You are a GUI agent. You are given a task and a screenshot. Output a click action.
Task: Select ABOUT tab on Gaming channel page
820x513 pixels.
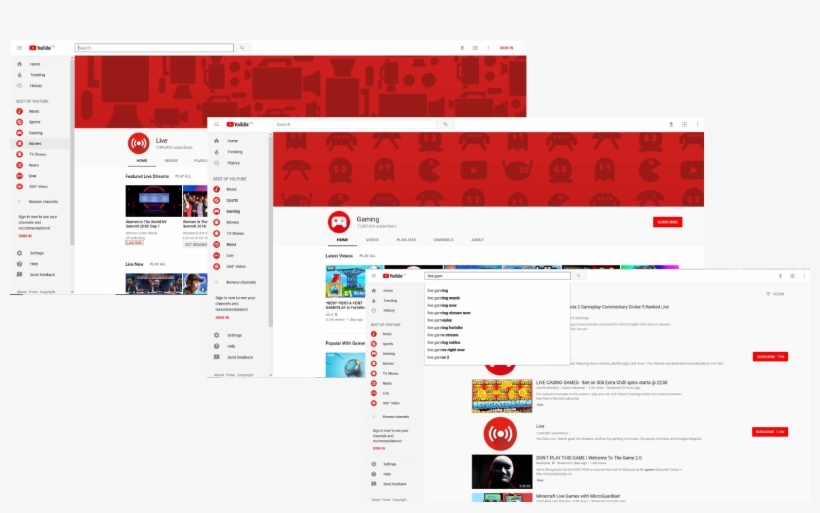tap(477, 240)
